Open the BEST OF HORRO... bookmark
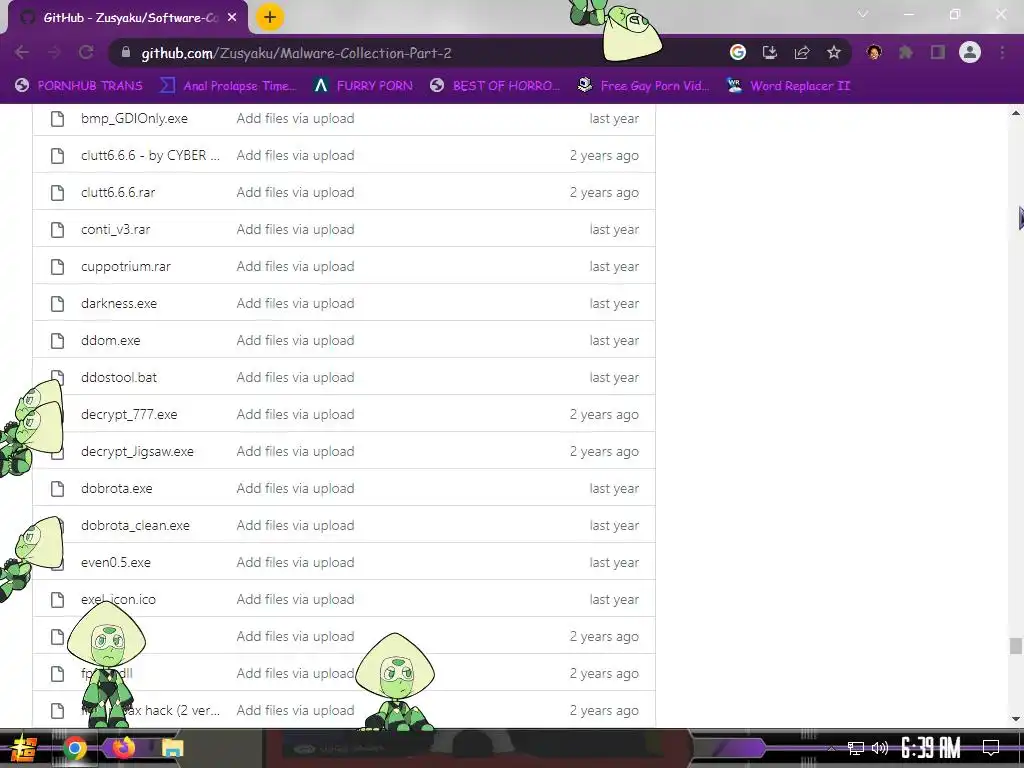This screenshot has width=1024, height=768. 496,86
